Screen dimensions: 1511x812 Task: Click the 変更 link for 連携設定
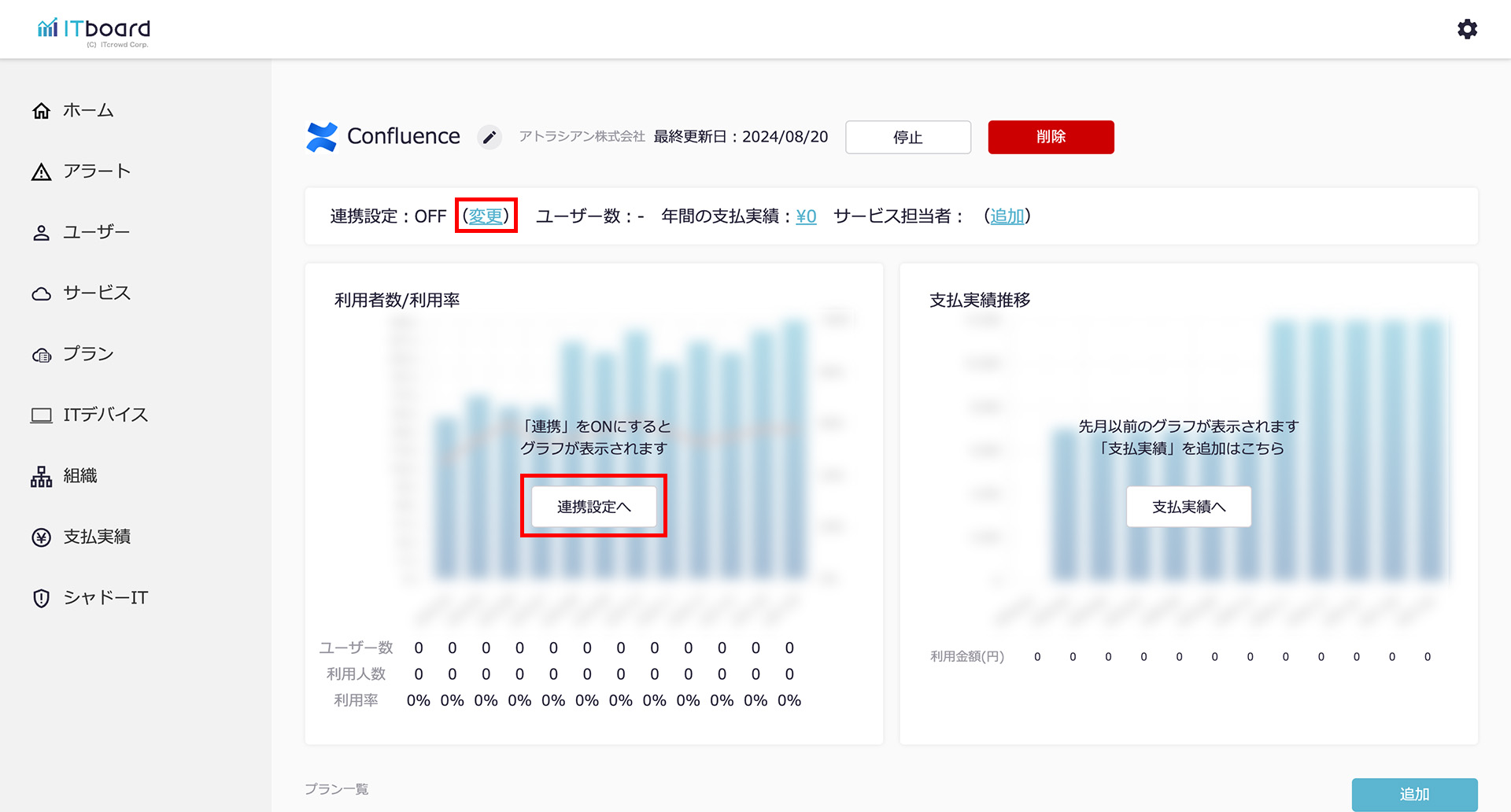point(486,216)
